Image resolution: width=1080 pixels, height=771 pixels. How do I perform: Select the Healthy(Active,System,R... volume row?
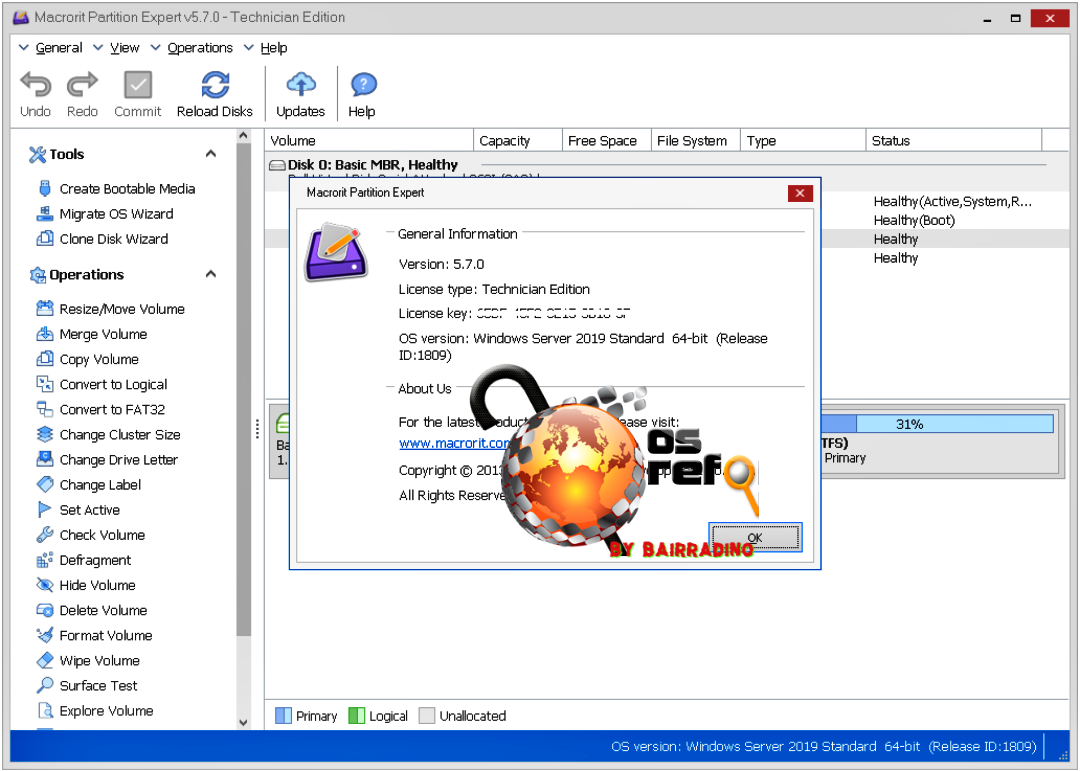(x=953, y=202)
